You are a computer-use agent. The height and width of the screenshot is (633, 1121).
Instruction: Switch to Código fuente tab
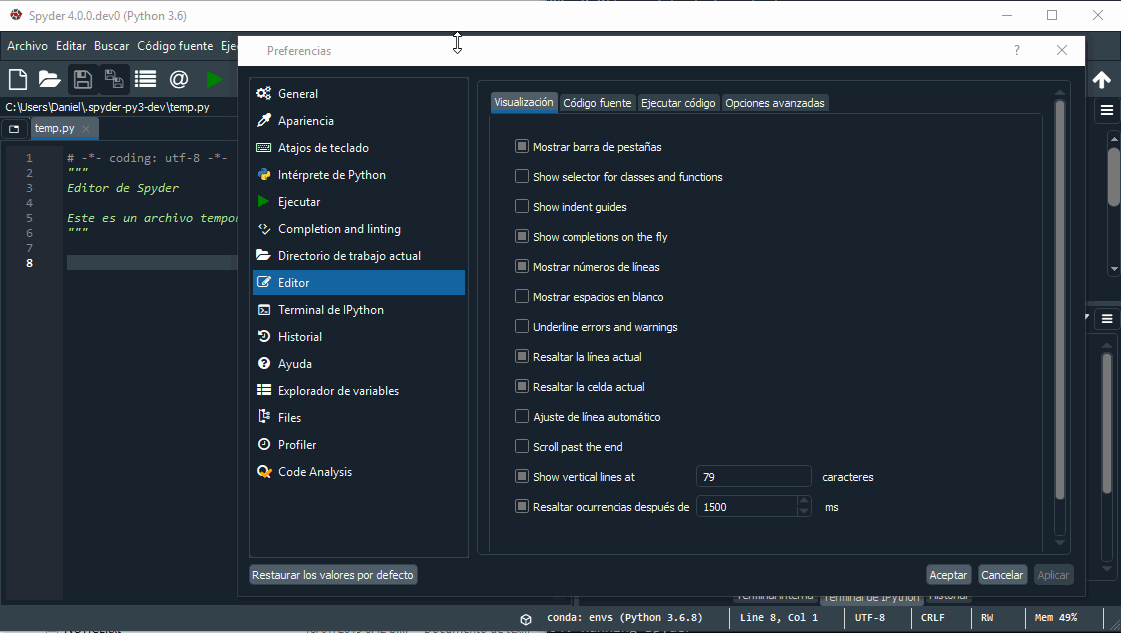pos(597,103)
